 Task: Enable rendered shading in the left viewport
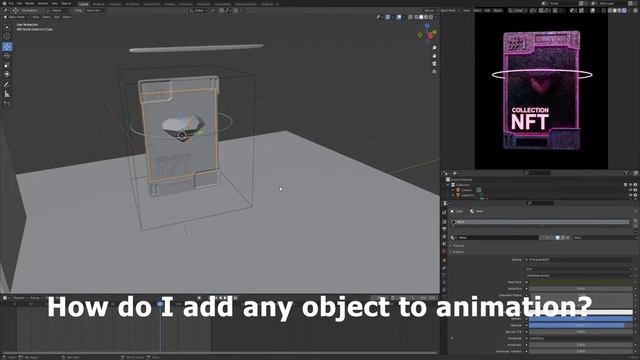pyautogui.click(x=432, y=17)
